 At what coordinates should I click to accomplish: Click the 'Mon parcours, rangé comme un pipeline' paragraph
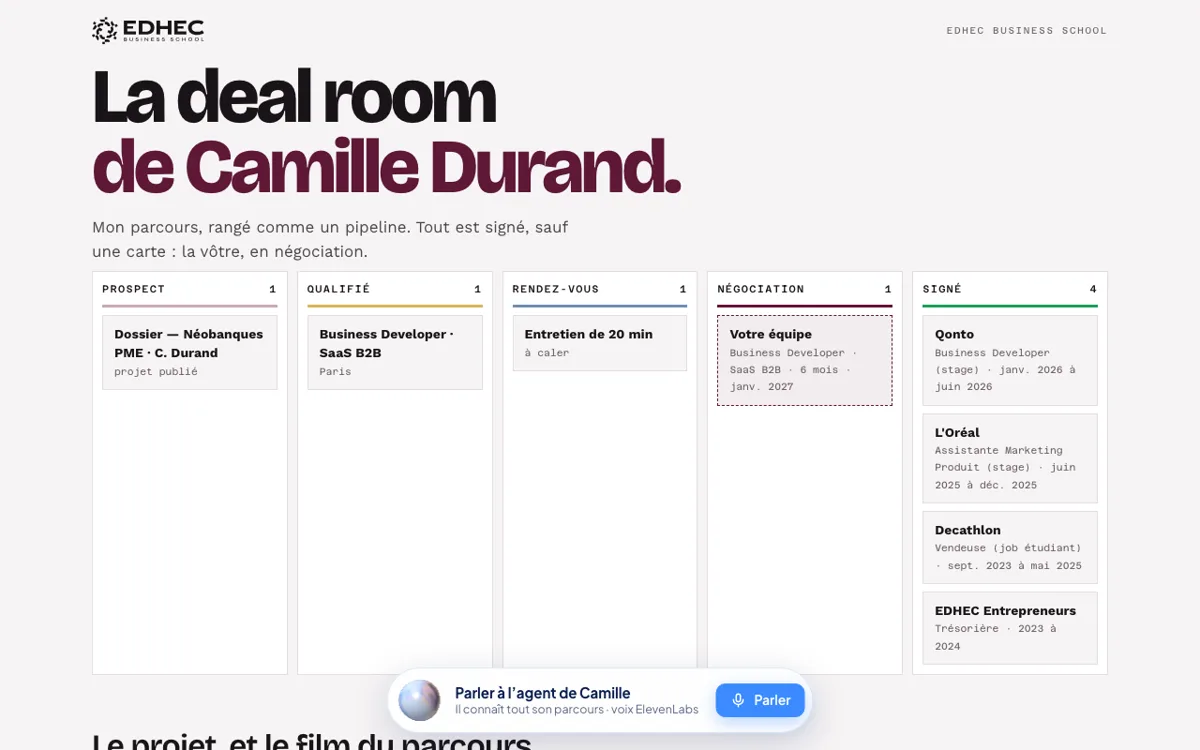[330, 239]
